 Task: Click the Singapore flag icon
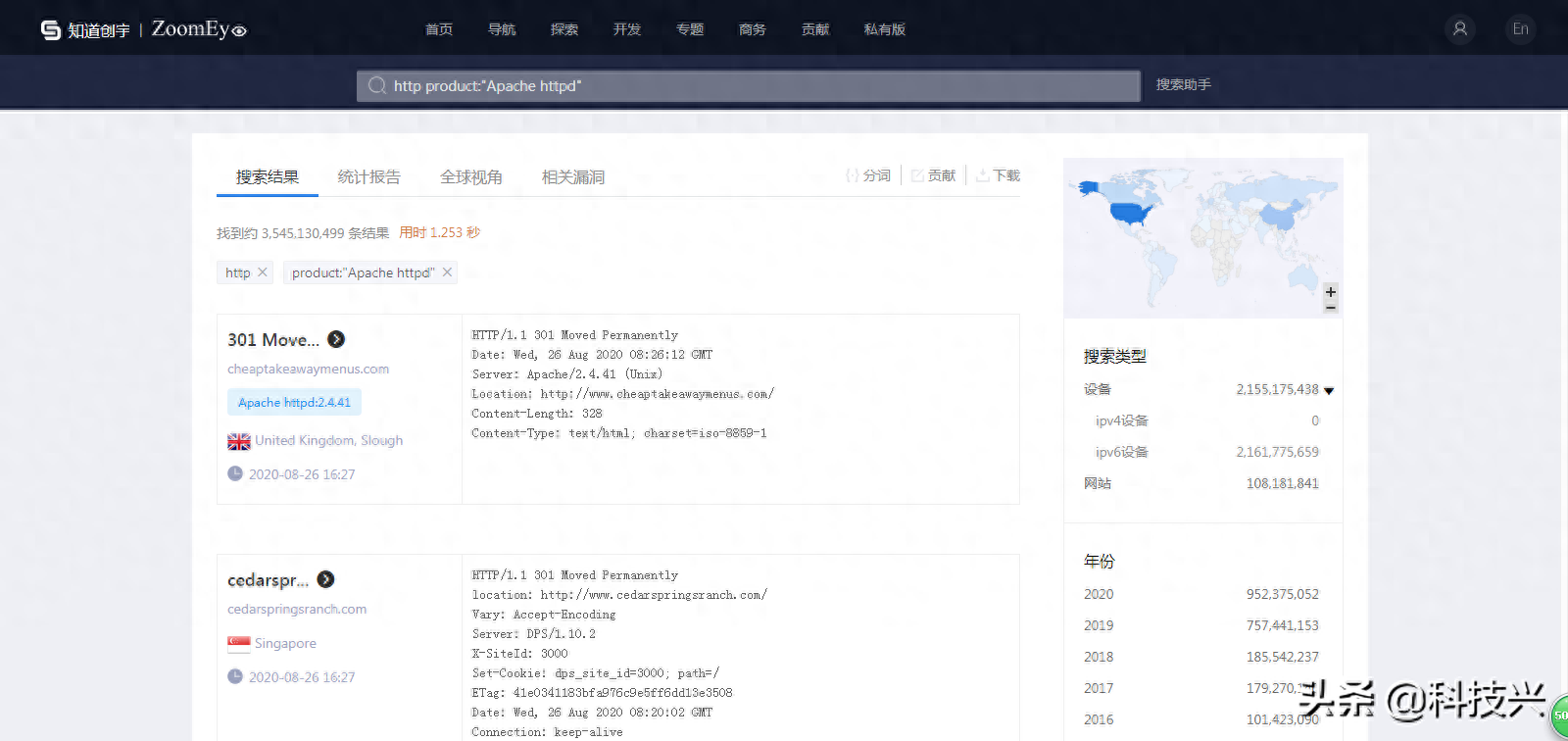(239, 644)
